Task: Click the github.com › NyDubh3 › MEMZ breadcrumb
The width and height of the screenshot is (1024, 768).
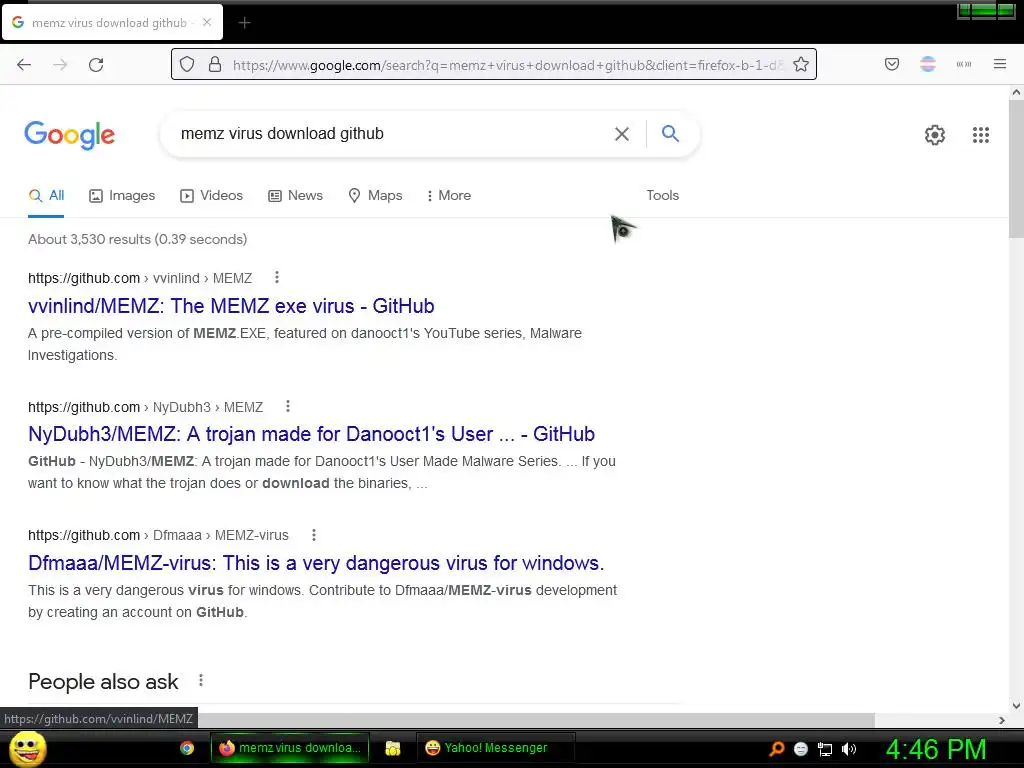Action: [146, 408]
